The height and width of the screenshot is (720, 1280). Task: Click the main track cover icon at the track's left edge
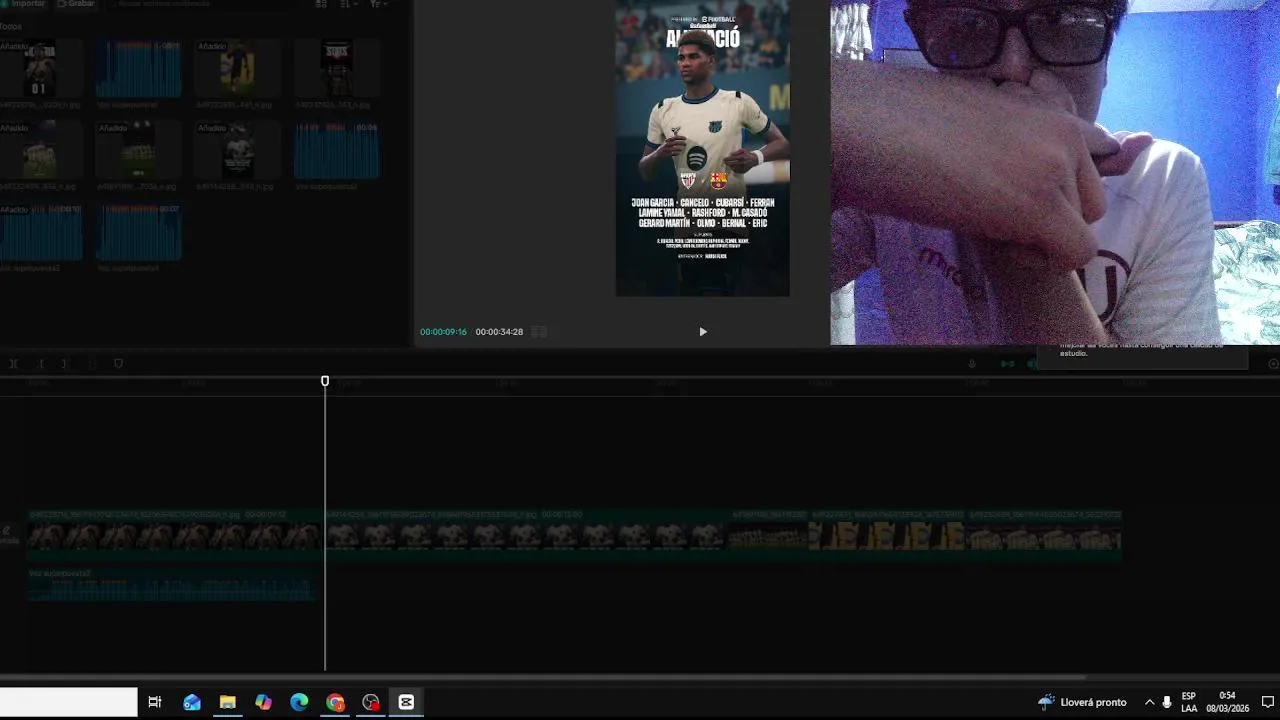tap(8, 536)
